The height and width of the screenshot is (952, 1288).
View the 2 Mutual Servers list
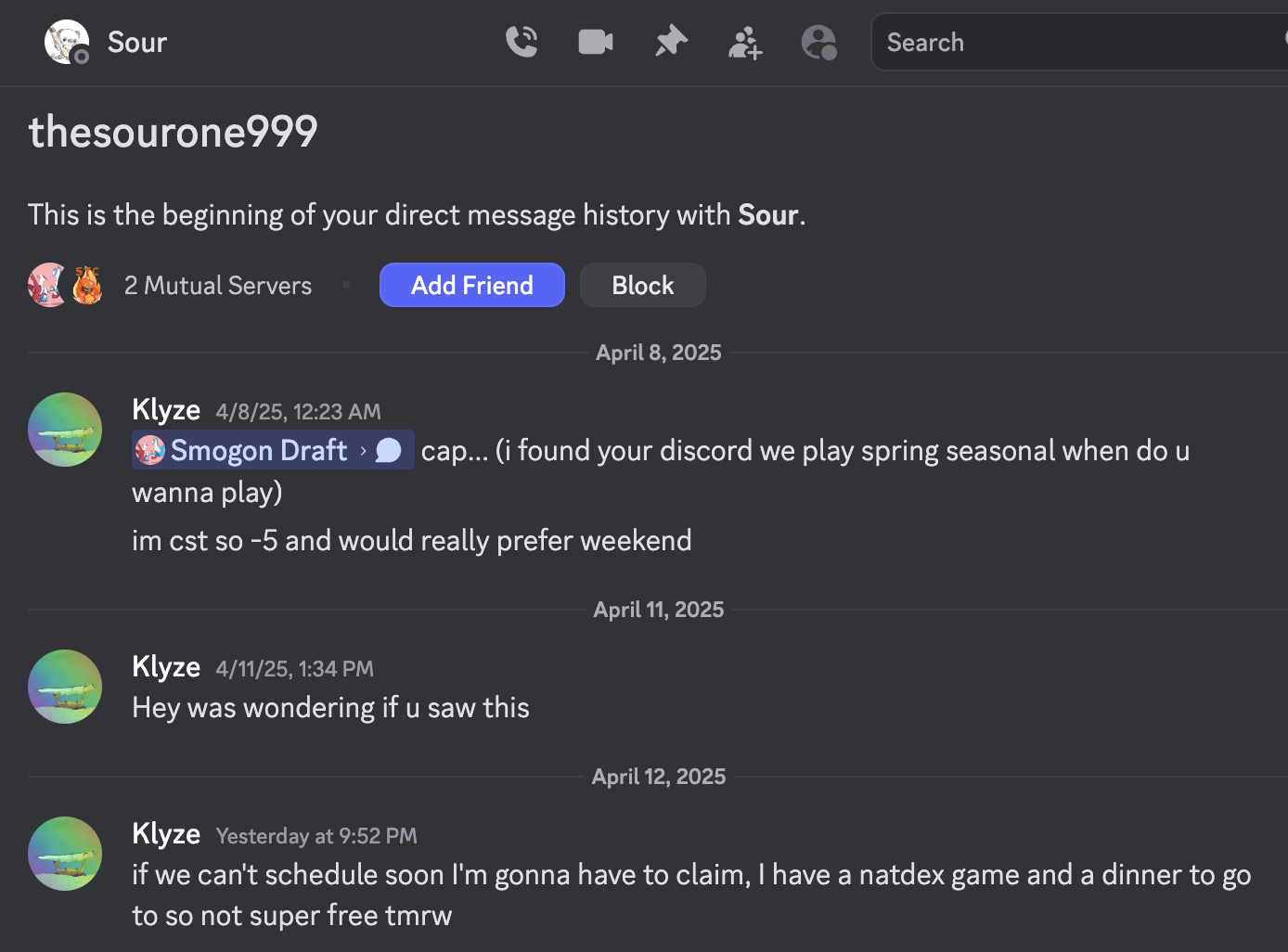click(x=218, y=286)
